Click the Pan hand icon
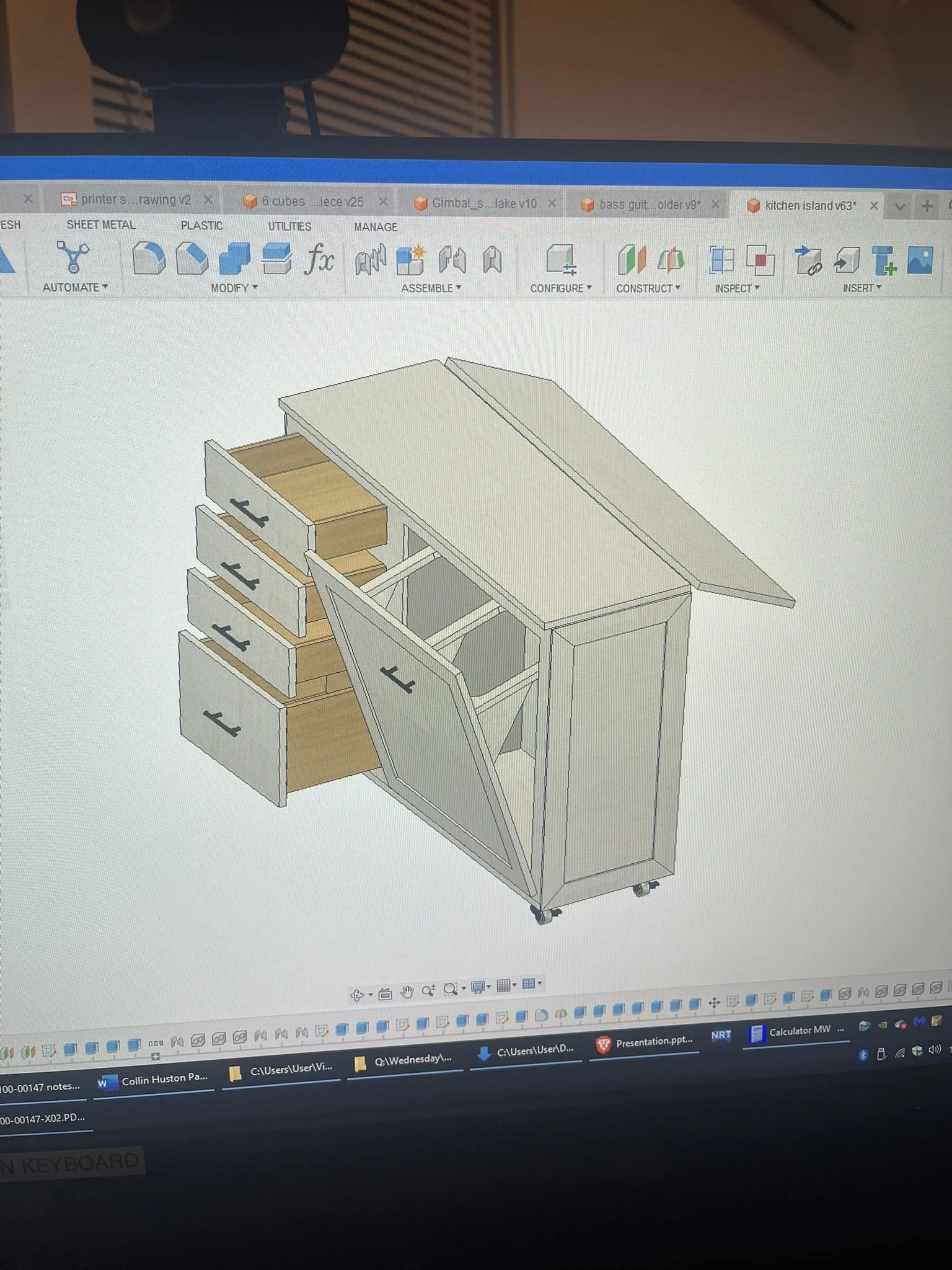Viewport: 952px width, 1270px height. (x=407, y=992)
